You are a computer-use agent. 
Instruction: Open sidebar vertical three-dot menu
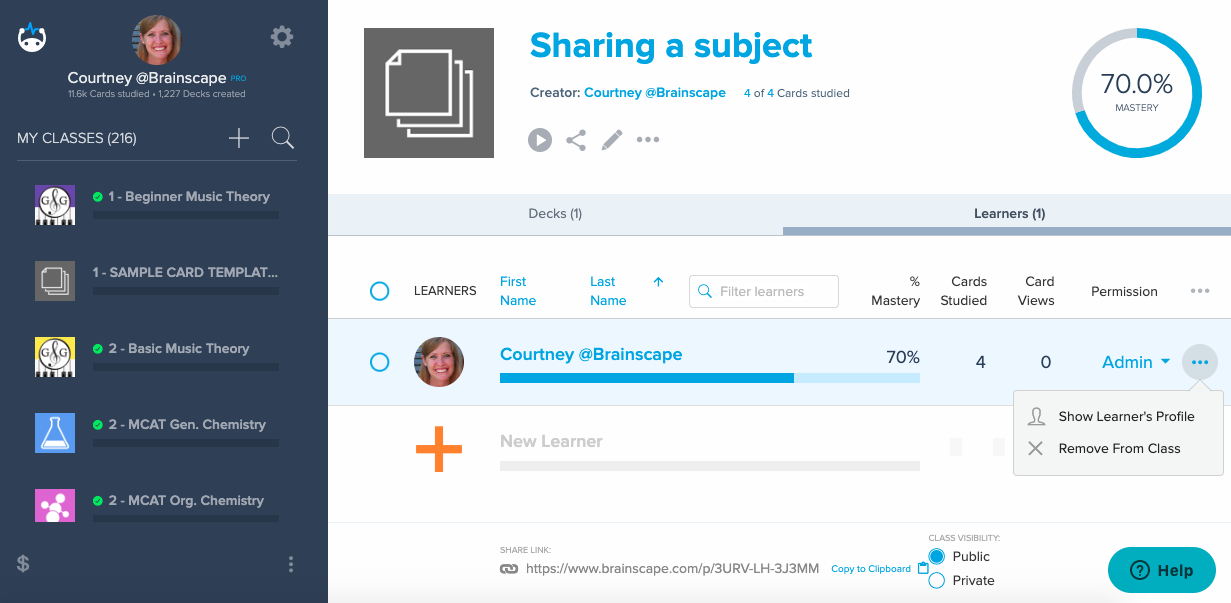pyautogui.click(x=291, y=564)
